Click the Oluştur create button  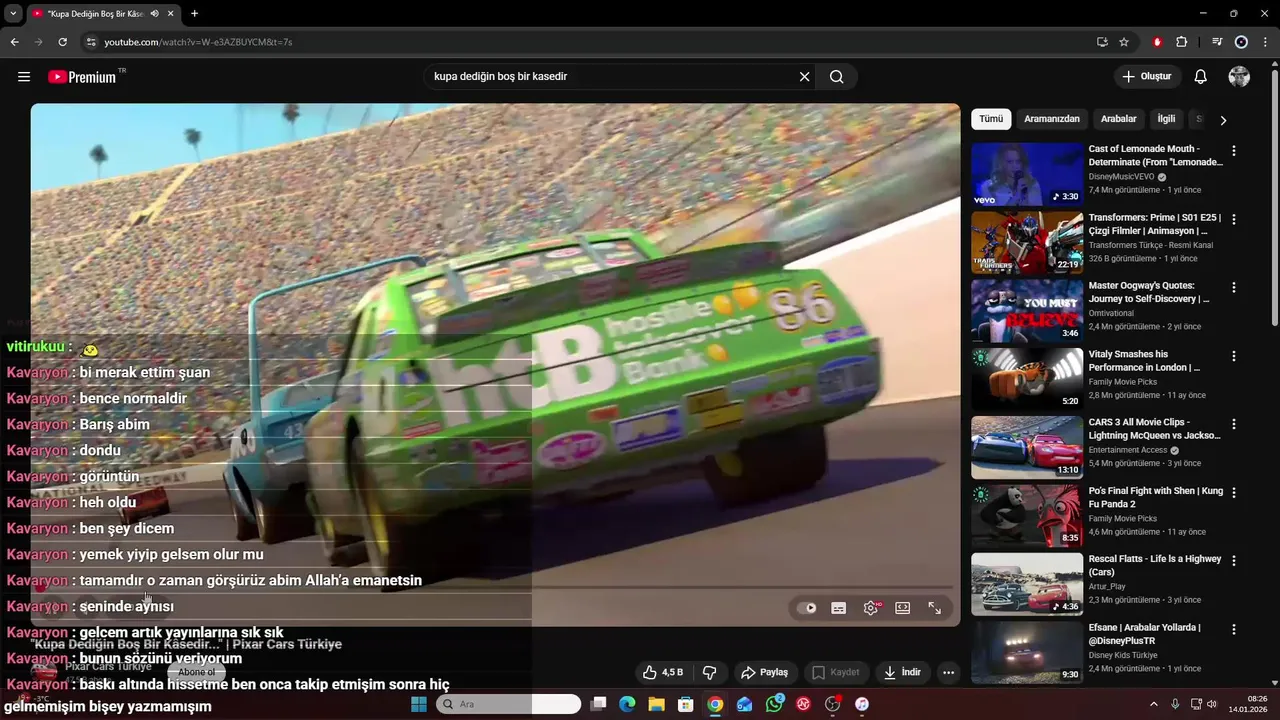pyautogui.click(x=1146, y=77)
